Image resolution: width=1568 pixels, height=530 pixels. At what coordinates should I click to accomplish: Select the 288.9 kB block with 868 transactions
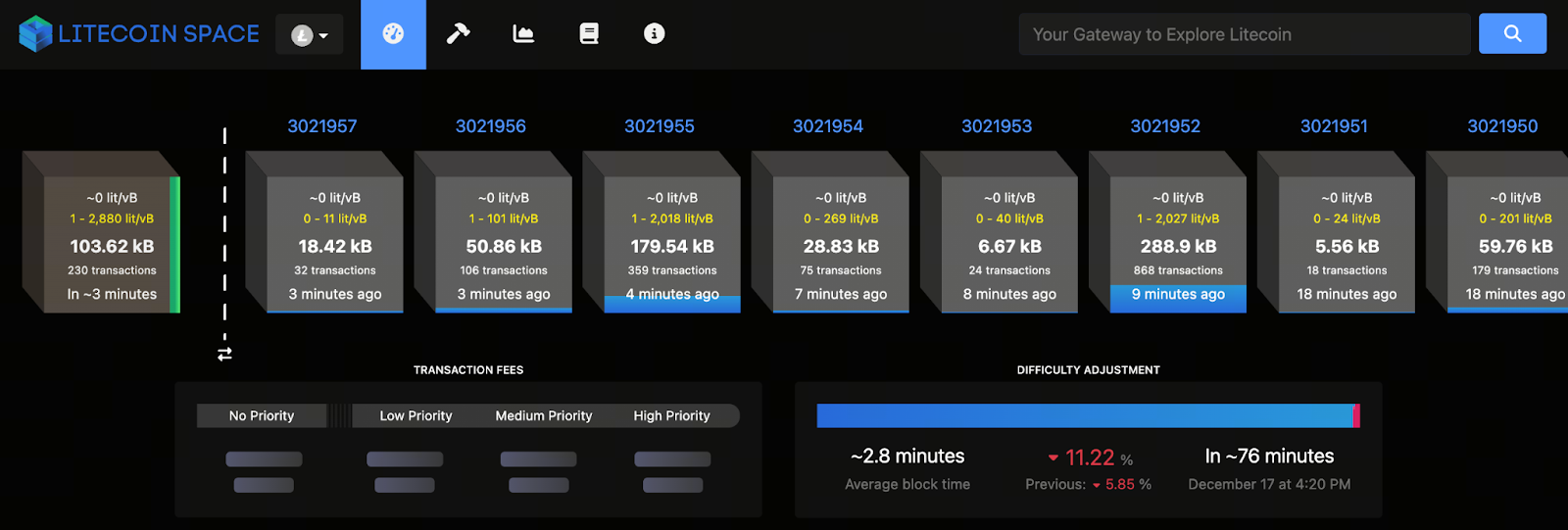pos(1177,245)
